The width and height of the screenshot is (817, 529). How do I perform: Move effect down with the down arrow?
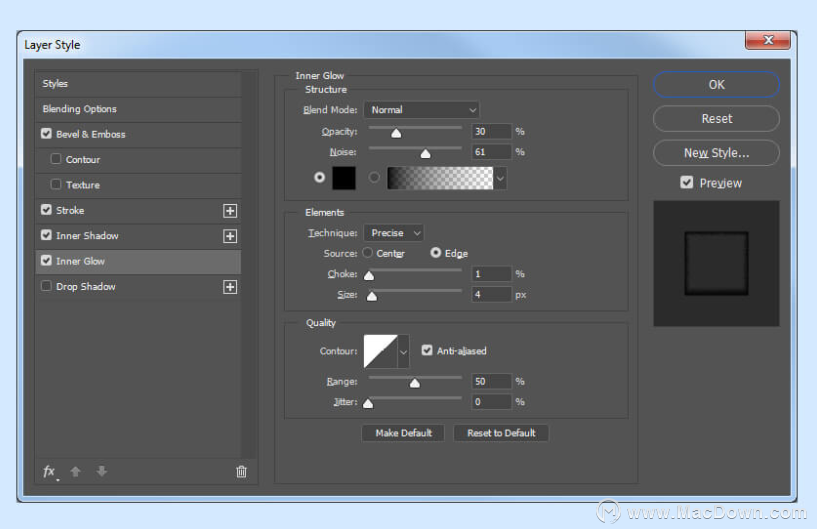point(102,472)
